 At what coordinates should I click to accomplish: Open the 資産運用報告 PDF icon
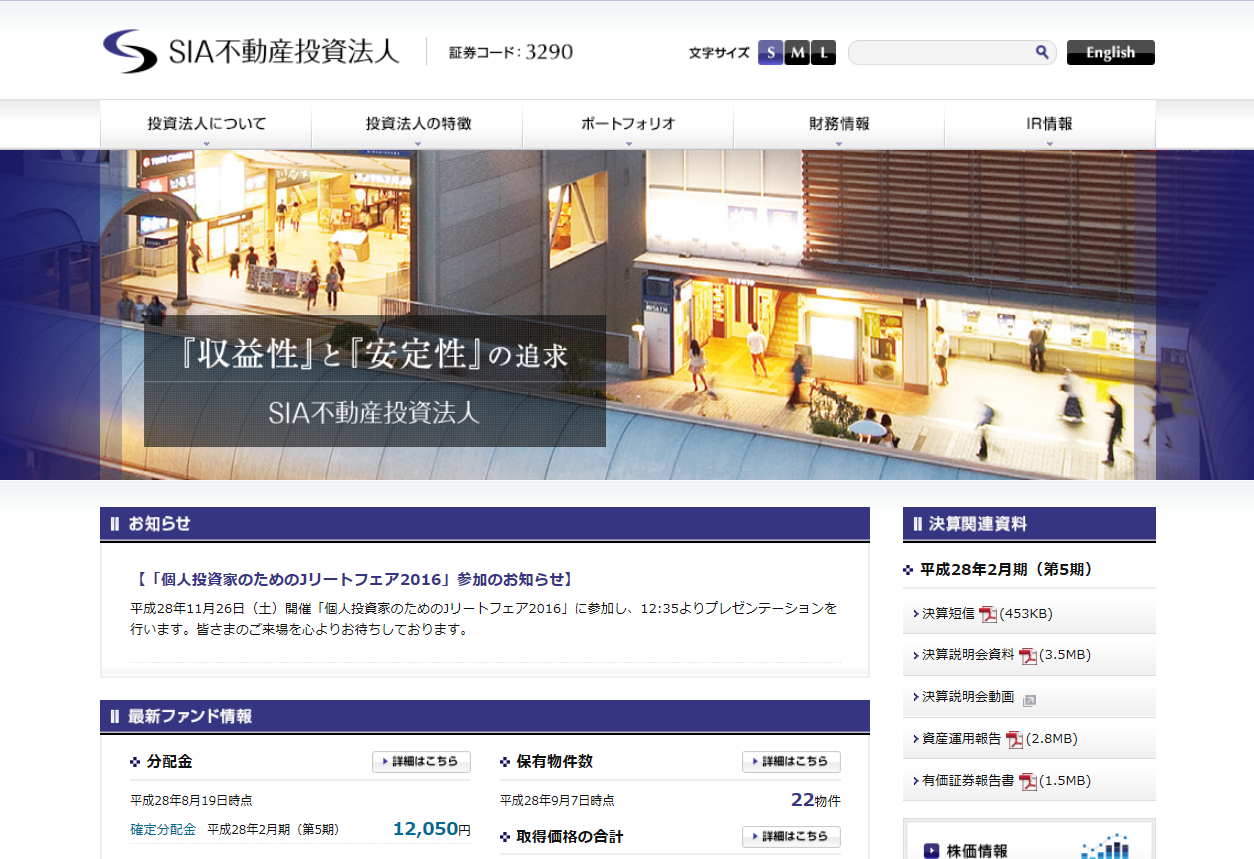(x=1015, y=739)
